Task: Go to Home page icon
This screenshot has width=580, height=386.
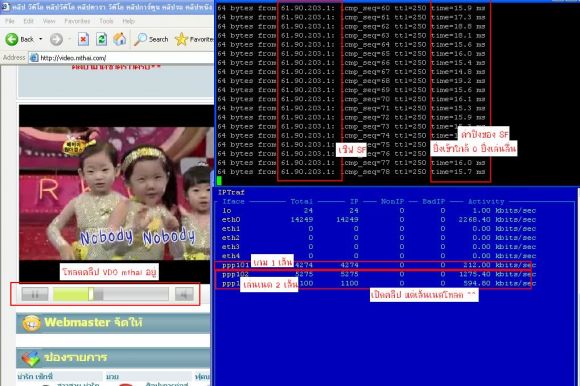Action: tap(119, 39)
